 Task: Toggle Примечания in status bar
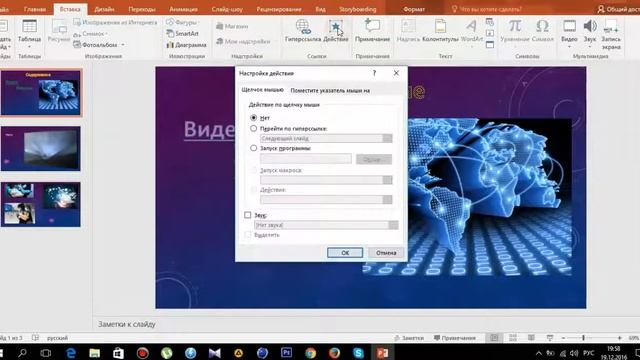coord(455,338)
